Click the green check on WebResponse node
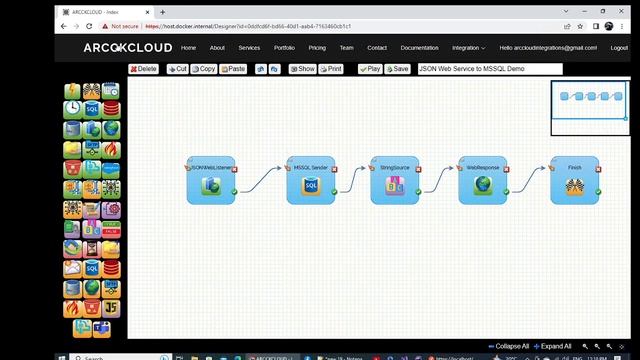This screenshot has width=640, height=360. (x=507, y=192)
